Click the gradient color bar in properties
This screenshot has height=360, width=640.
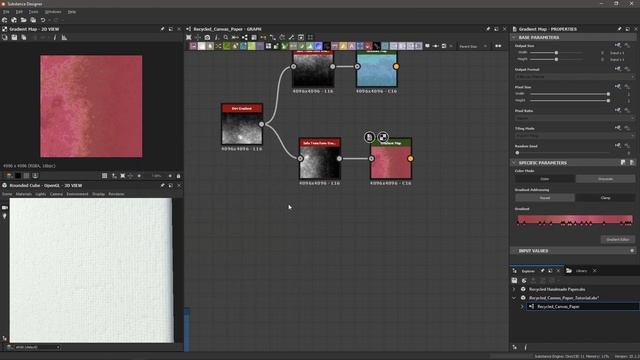[x=575, y=219]
